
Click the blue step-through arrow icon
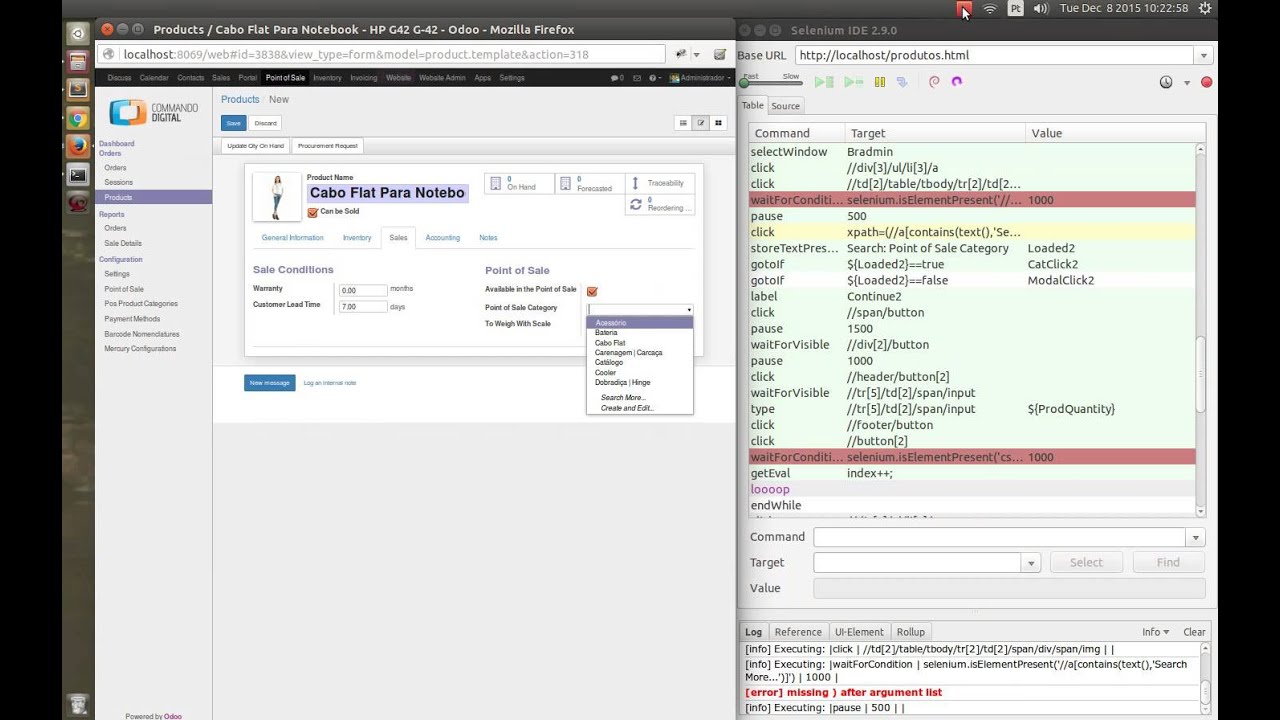(x=901, y=82)
